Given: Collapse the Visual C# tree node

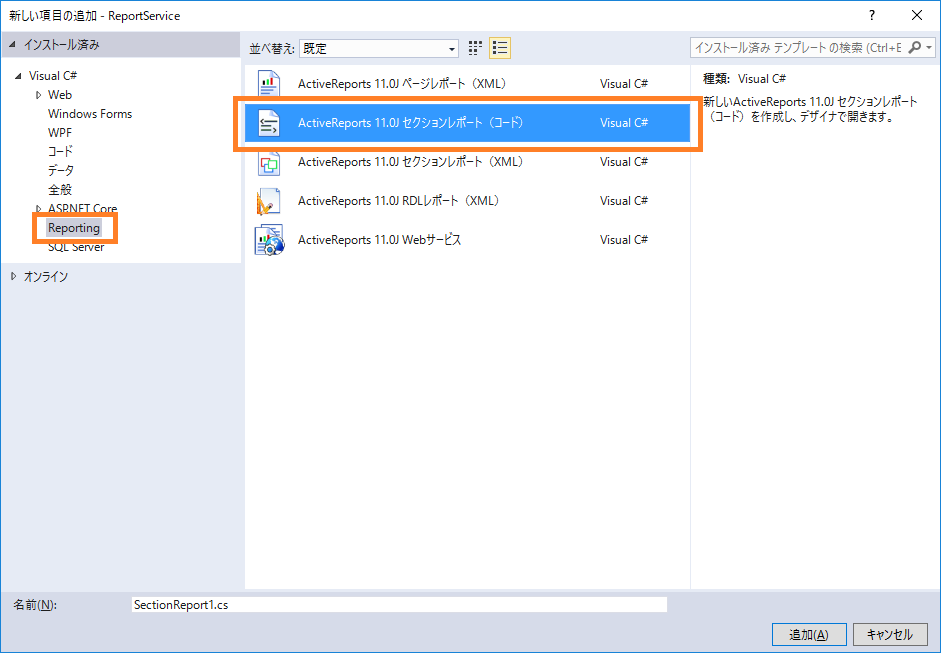Looking at the screenshot, I should coord(18,76).
